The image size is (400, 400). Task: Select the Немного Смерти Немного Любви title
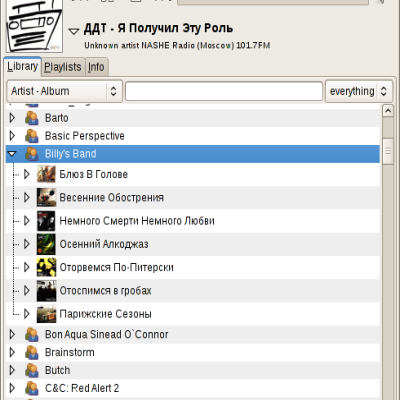(x=137, y=221)
